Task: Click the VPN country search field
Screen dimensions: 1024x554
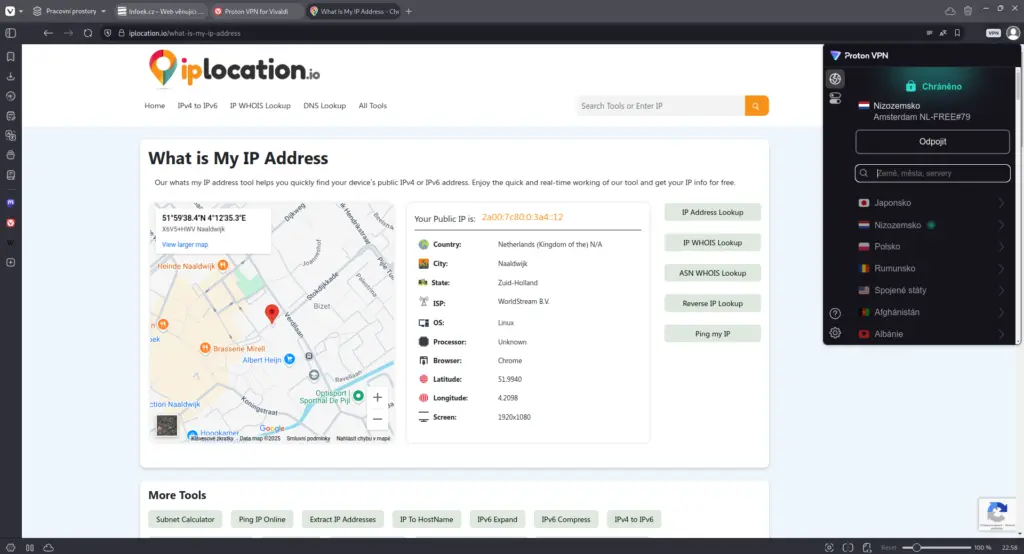Action: [933, 173]
